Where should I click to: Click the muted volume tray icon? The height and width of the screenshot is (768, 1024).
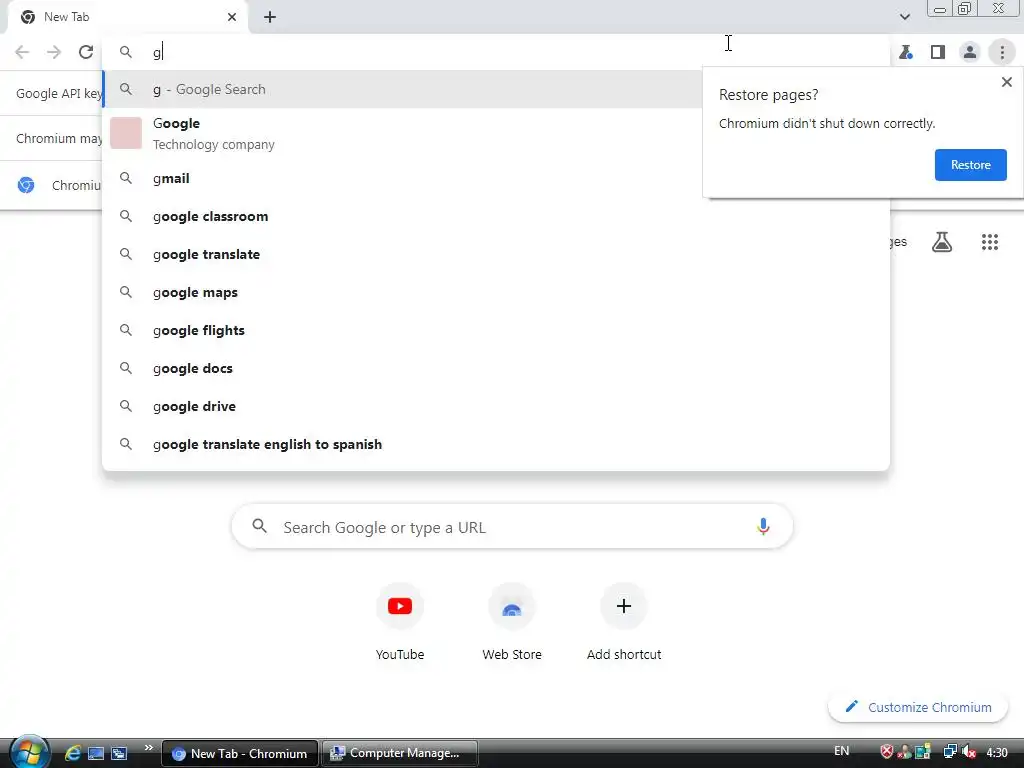click(x=968, y=752)
